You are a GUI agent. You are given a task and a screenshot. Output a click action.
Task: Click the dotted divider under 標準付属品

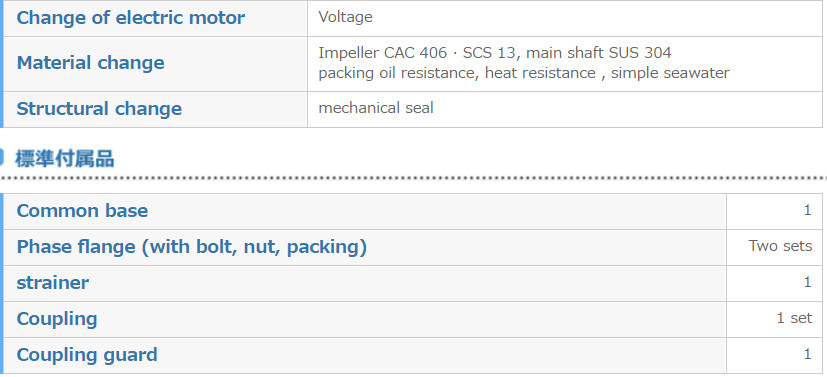pyautogui.click(x=414, y=178)
